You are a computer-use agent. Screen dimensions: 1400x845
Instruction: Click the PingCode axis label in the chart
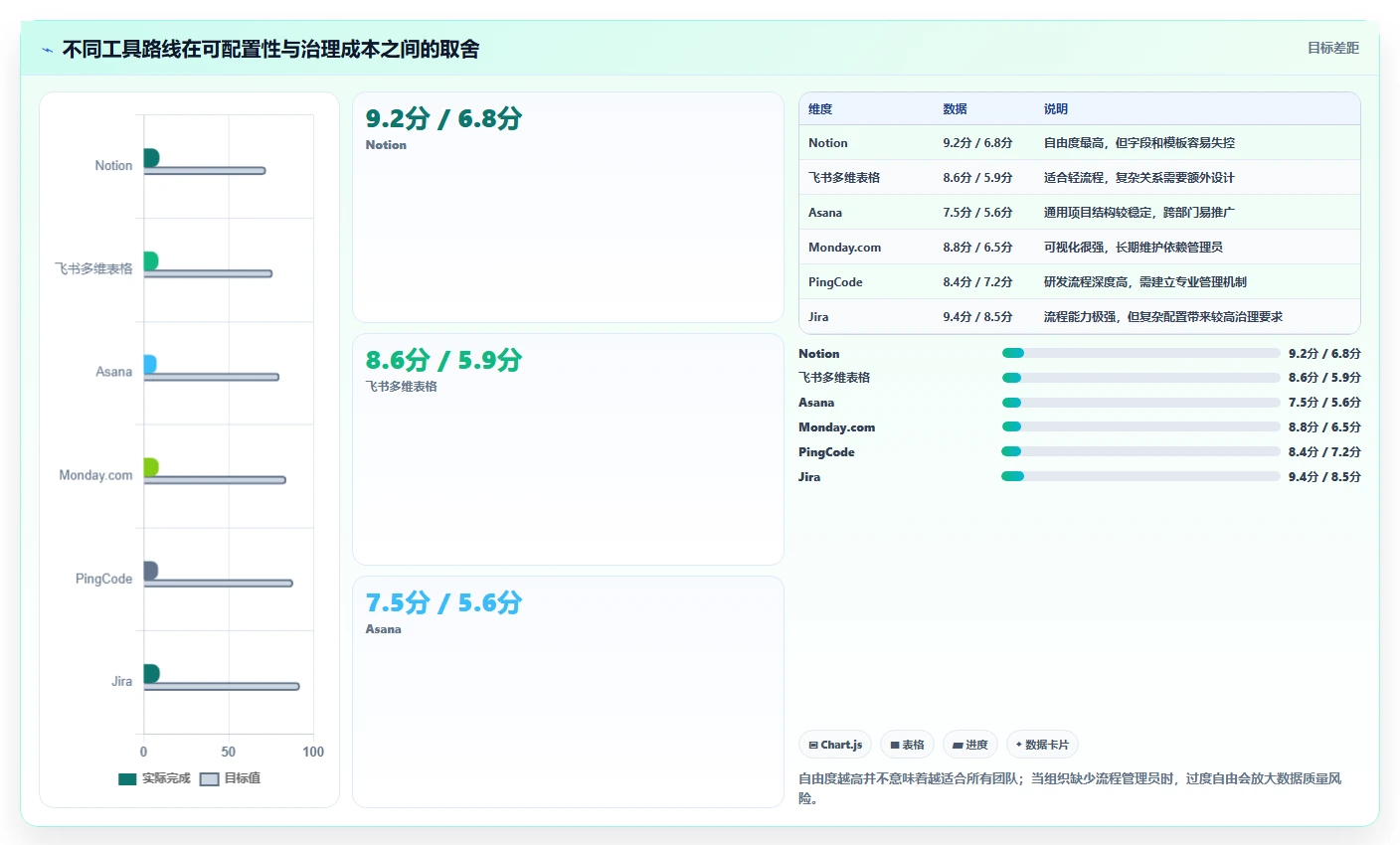[104, 579]
